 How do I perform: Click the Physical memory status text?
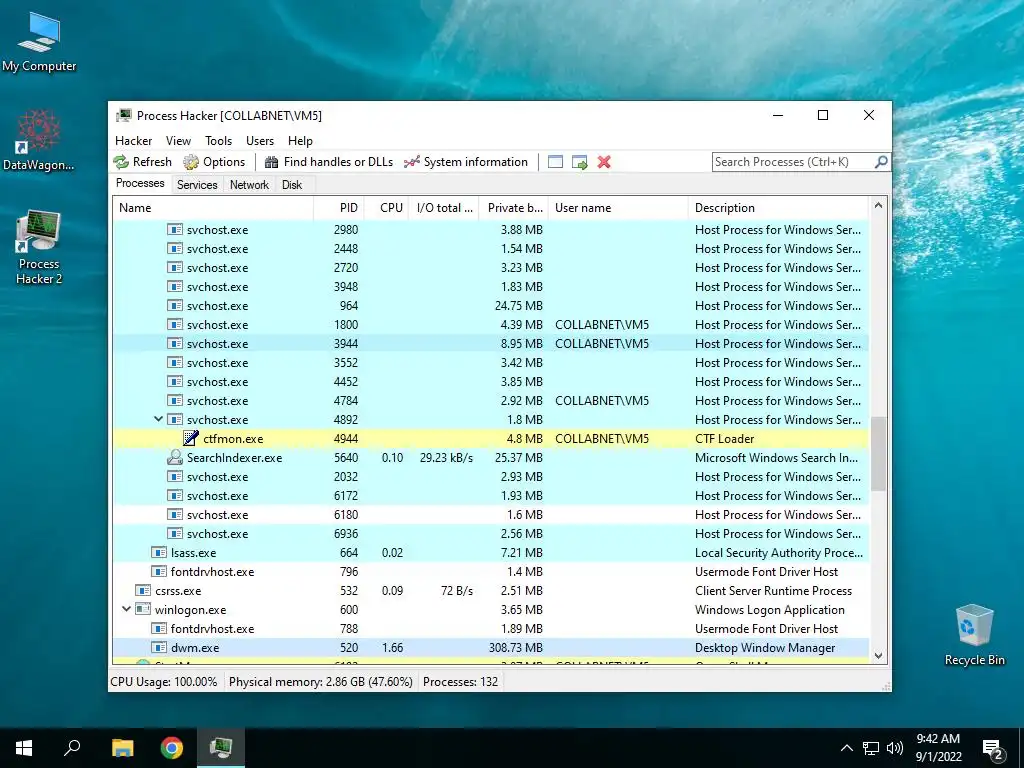pos(321,682)
